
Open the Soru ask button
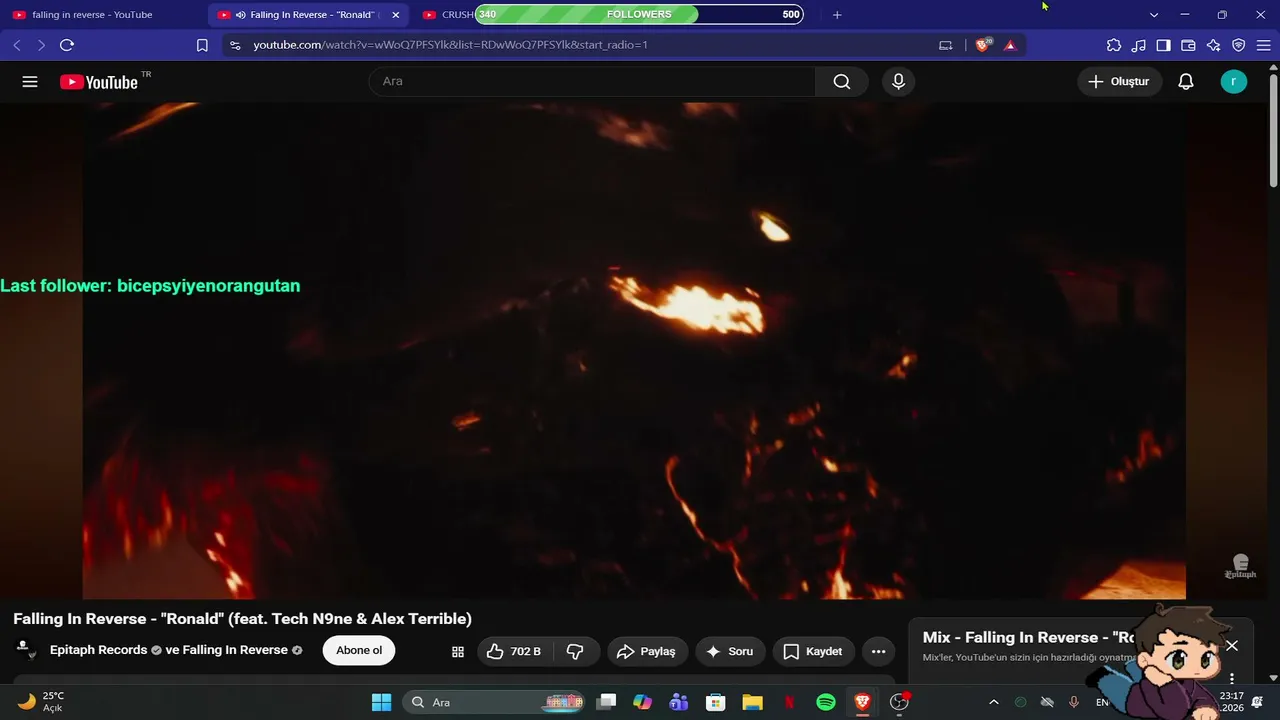pyautogui.click(x=729, y=651)
